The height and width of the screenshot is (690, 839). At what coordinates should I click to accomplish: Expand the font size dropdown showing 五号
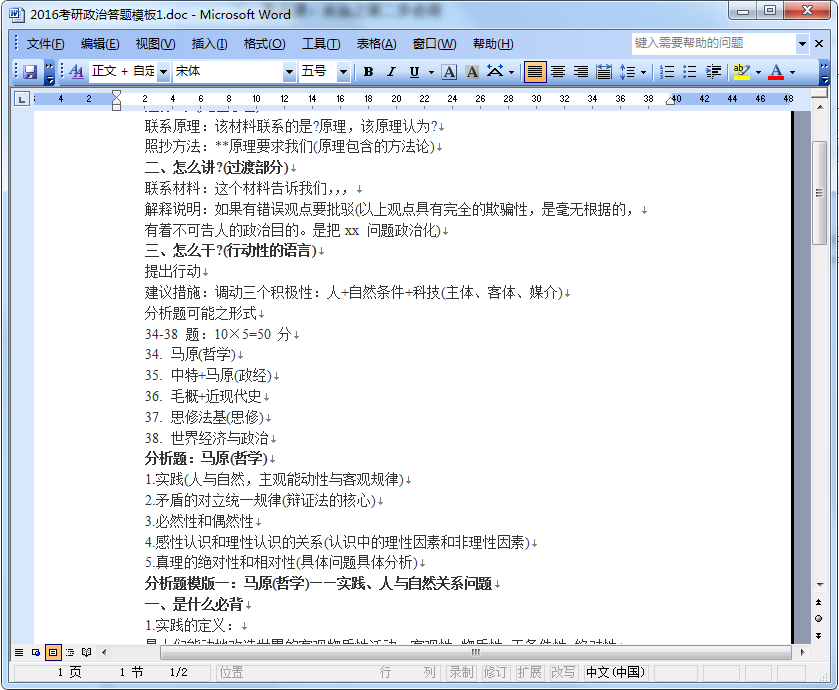[x=344, y=72]
